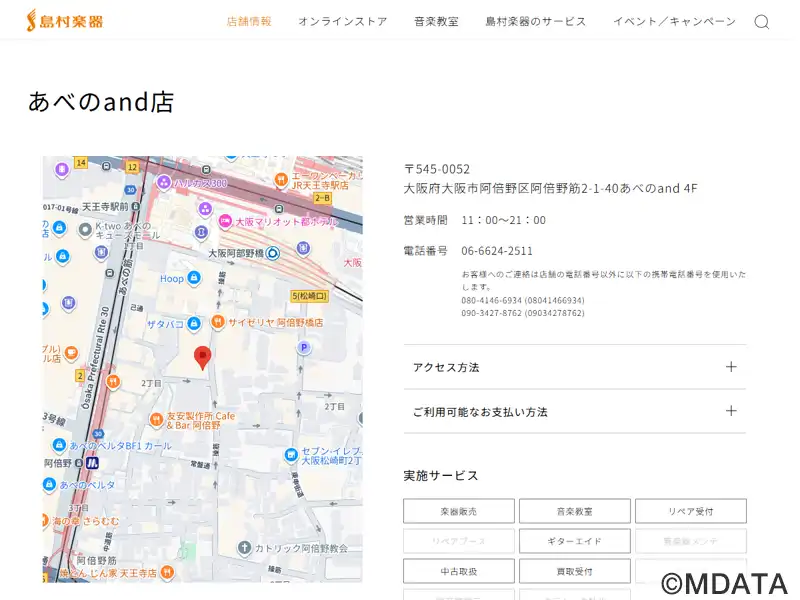
Task: Select the ハルカス300 map marker
Action: tap(164, 182)
